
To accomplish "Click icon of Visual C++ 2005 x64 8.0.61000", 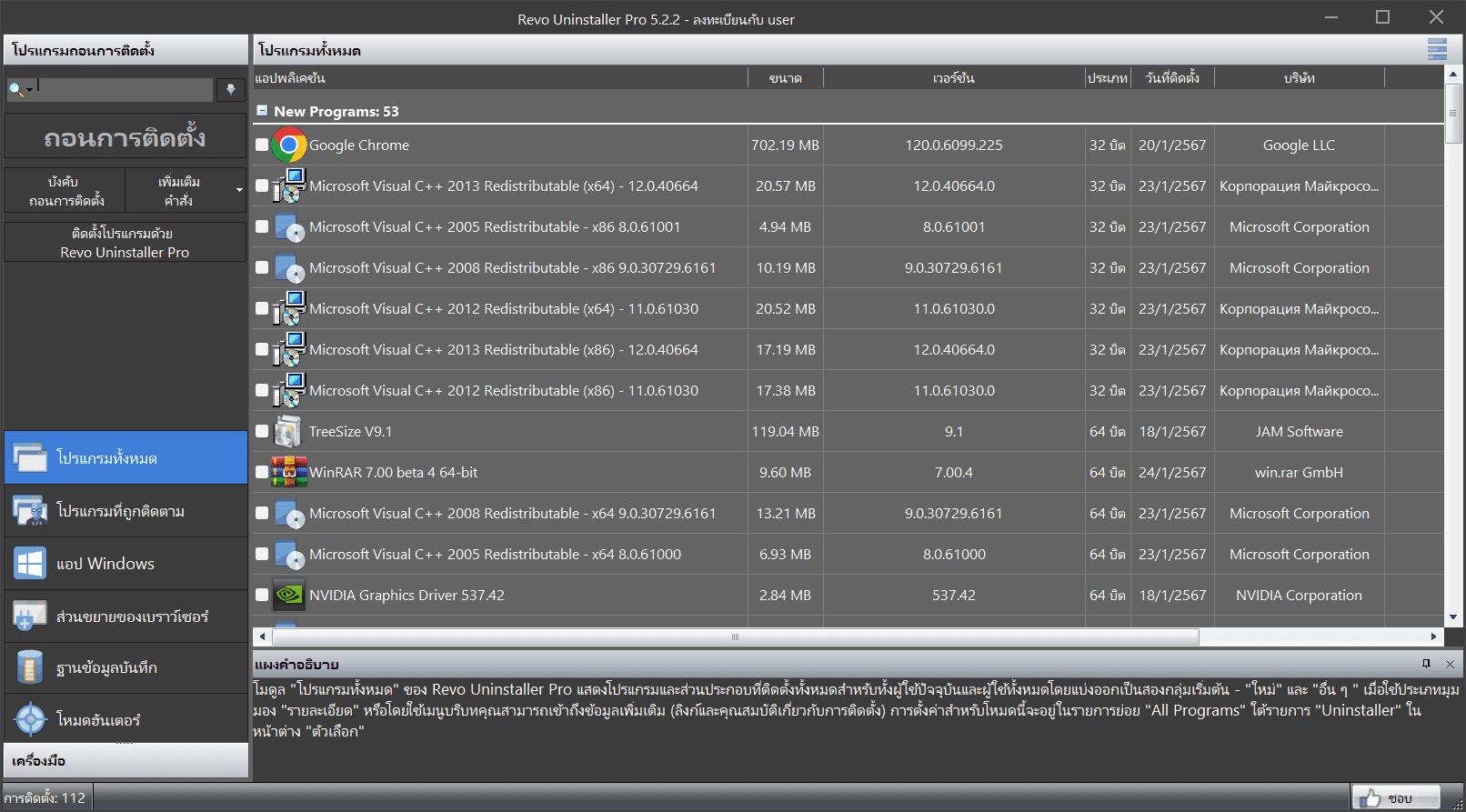I will click(x=289, y=554).
